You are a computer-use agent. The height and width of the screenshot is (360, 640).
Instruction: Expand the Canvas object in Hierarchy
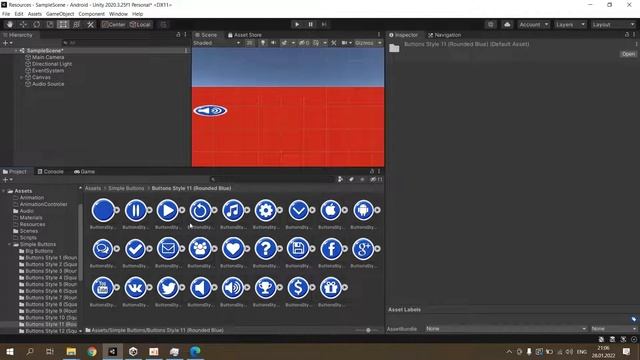22,78
